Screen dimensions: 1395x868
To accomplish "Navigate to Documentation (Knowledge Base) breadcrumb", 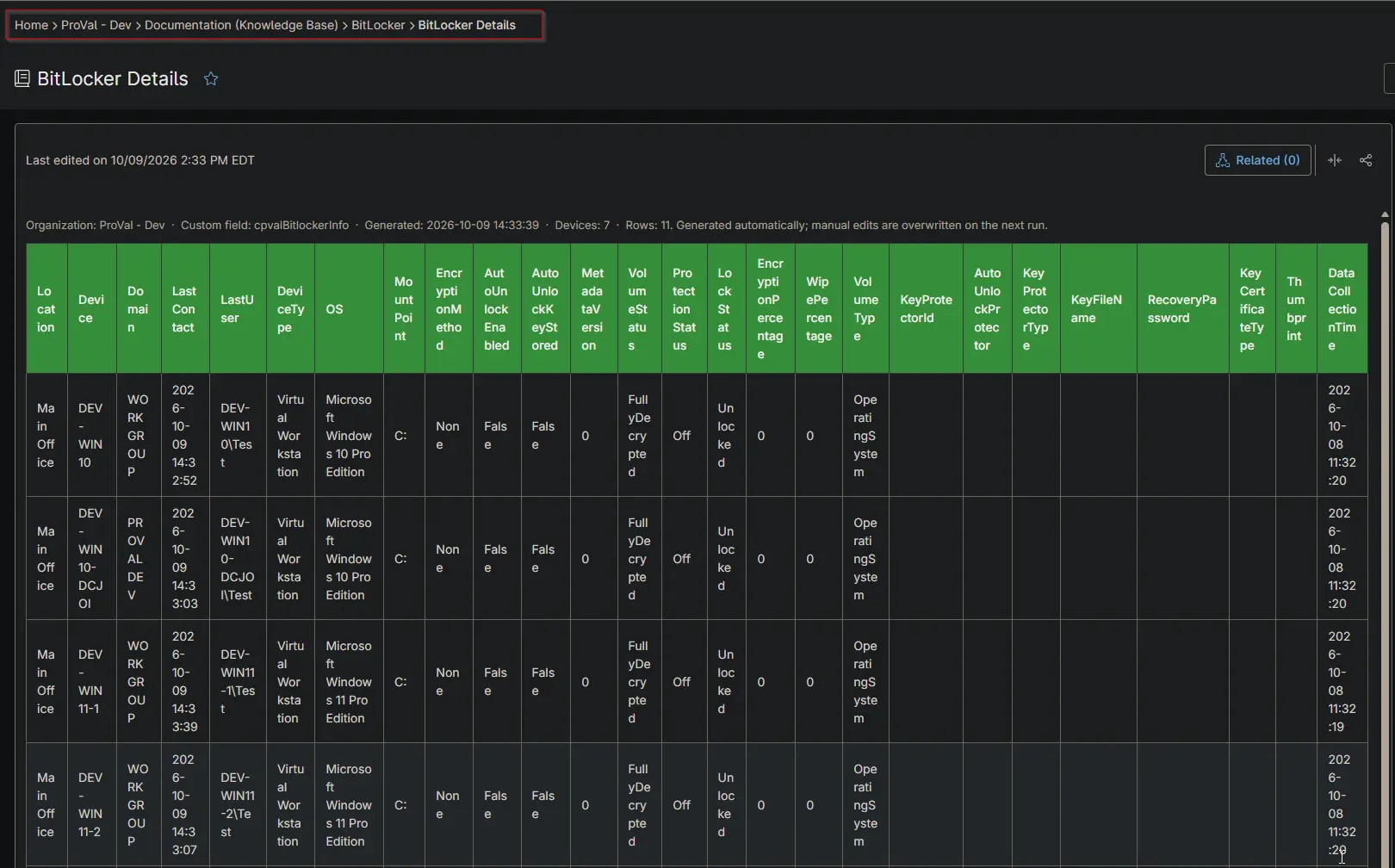I will [x=241, y=25].
